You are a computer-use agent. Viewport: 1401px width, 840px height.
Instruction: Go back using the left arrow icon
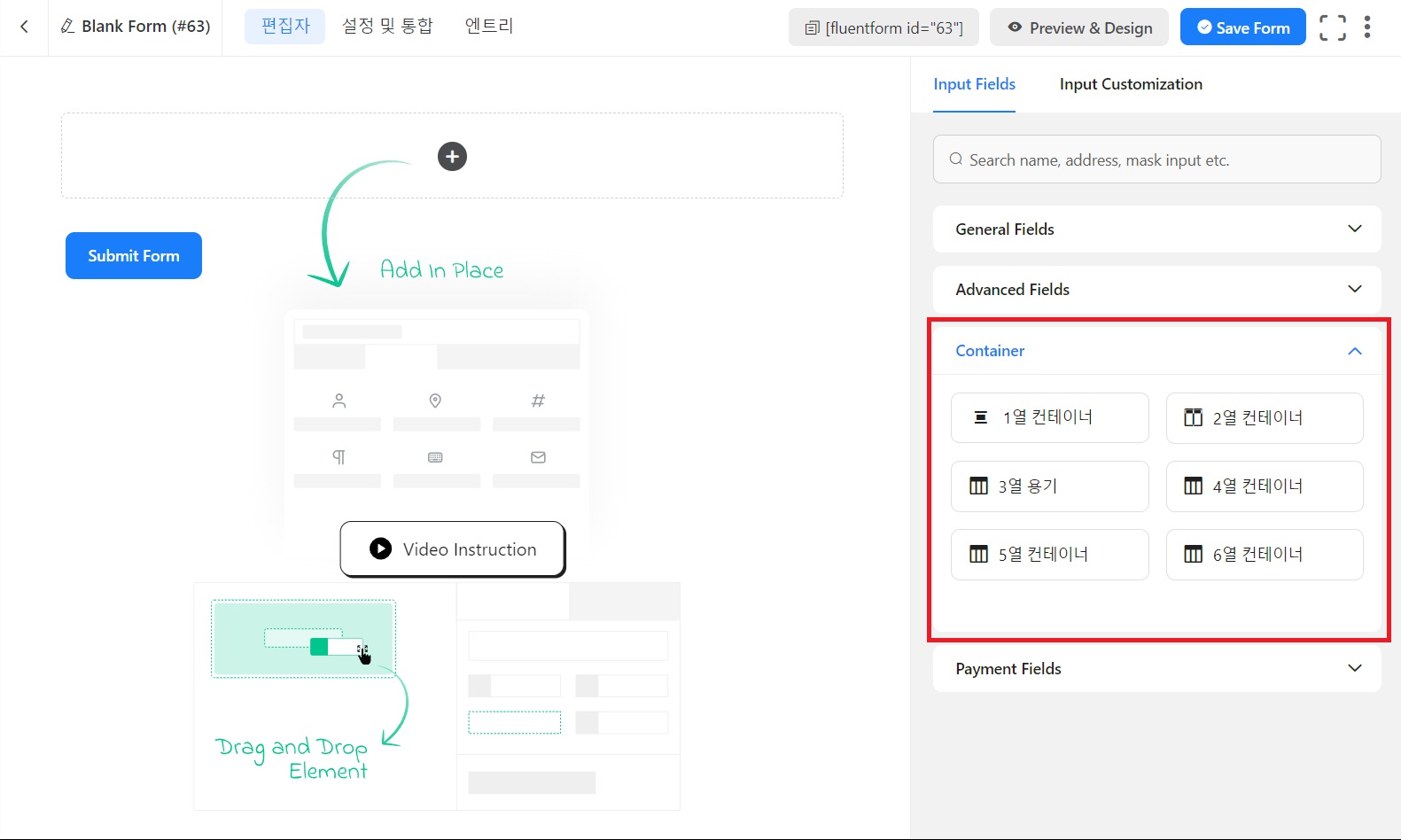[x=24, y=27]
